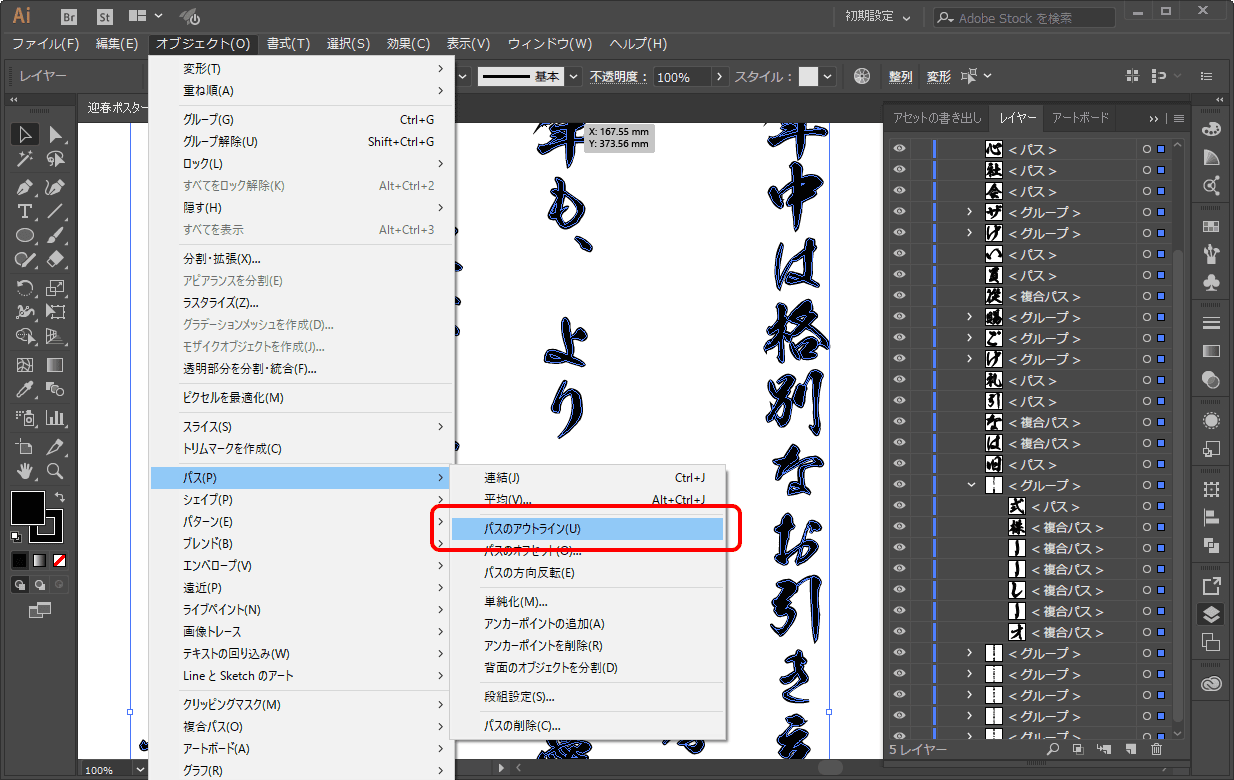
Task: Open the Color panel palette icon
Action: pyautogui.click(x=1211, y=131)
